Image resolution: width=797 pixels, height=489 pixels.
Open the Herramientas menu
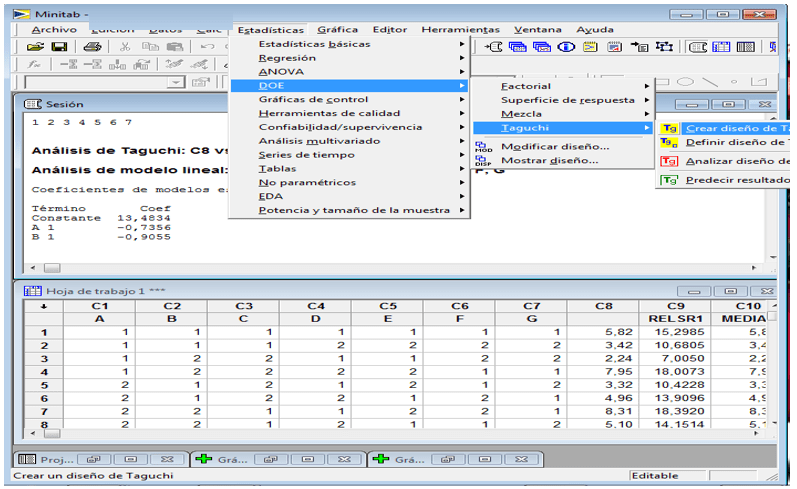pyautogui.click(x=461, y=29)
